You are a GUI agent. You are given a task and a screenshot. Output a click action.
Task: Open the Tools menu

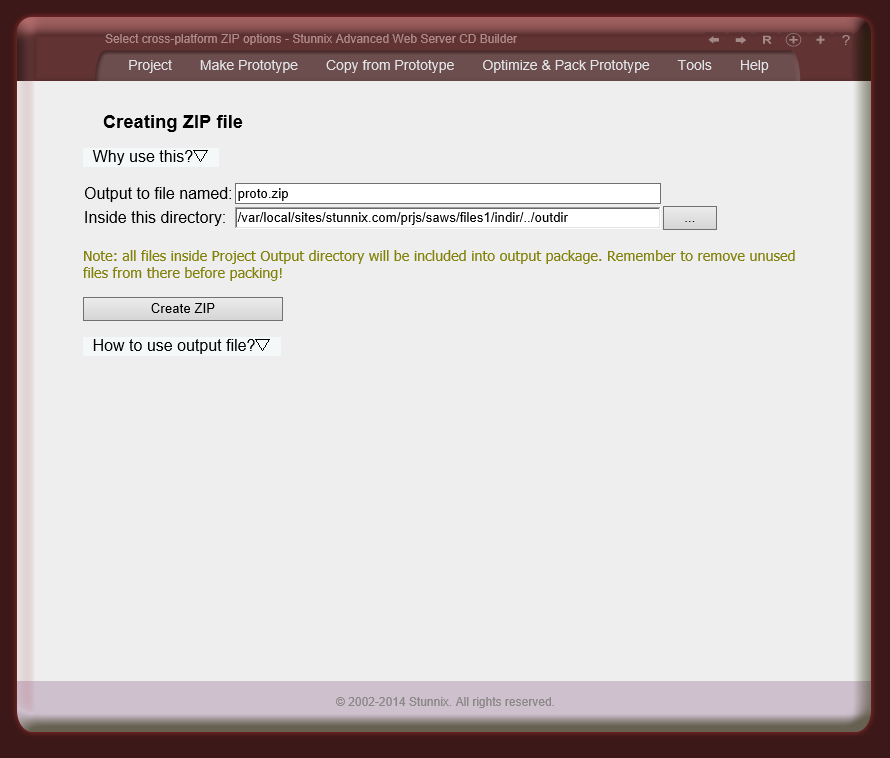pyautogui.click(x=694, y=65)
